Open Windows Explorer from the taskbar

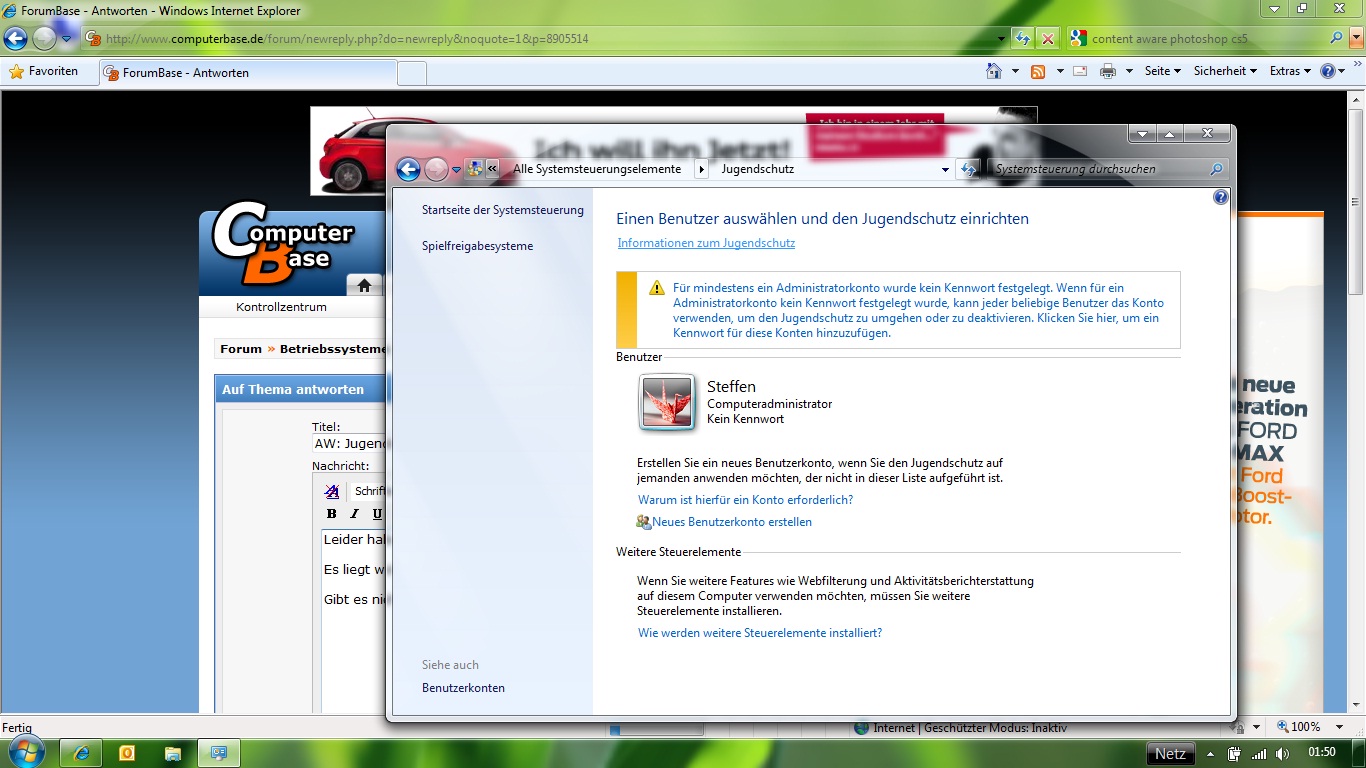click(173, 753)
